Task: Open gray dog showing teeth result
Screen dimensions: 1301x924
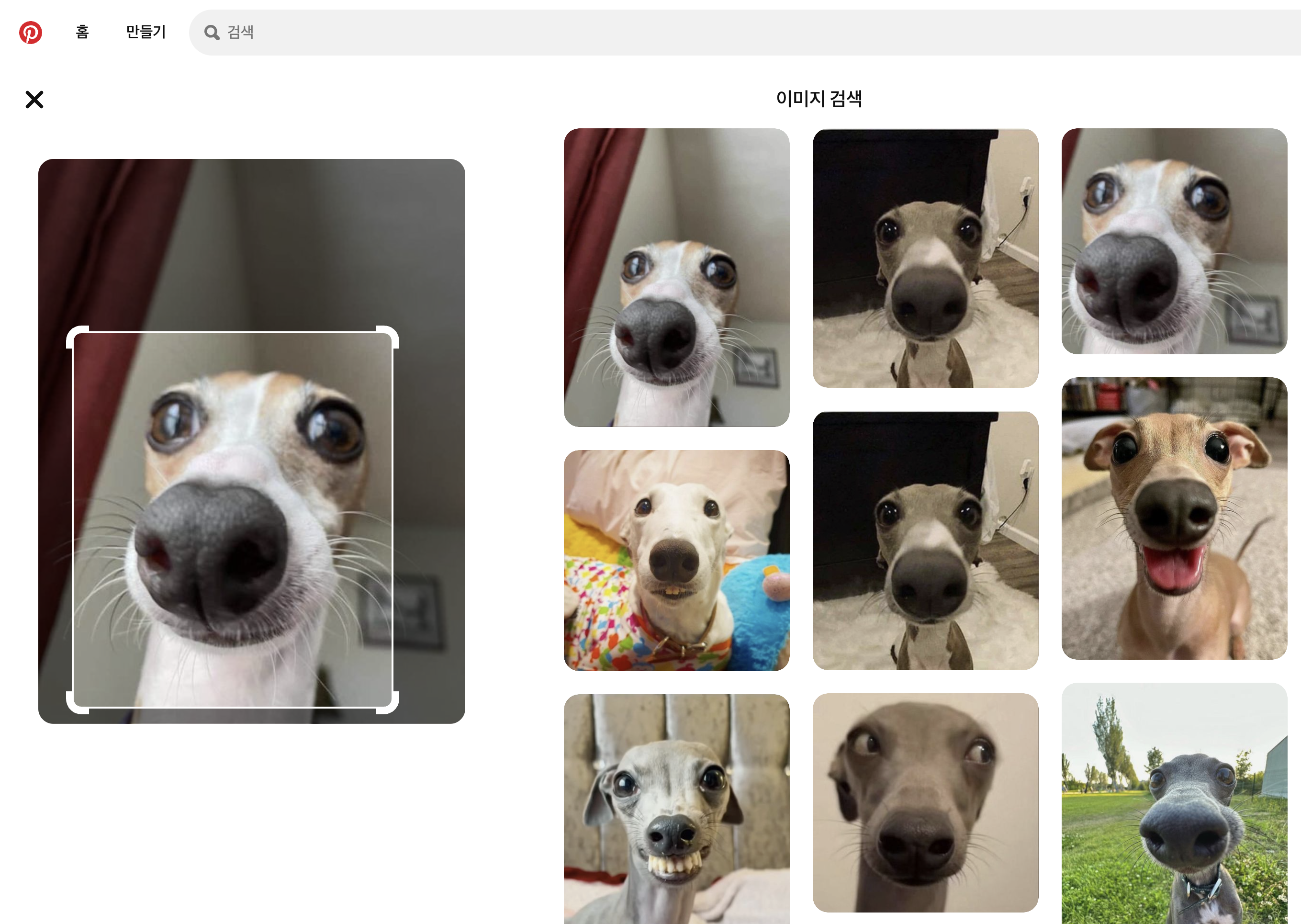Action: click(676, 808)
